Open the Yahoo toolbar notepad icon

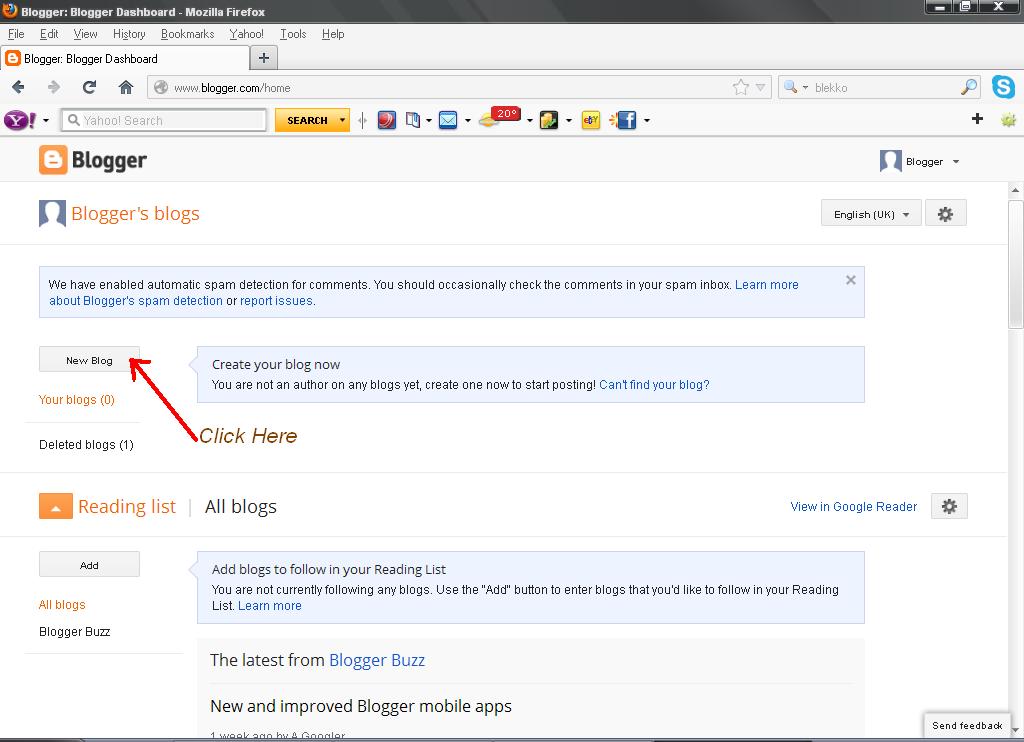549,120
